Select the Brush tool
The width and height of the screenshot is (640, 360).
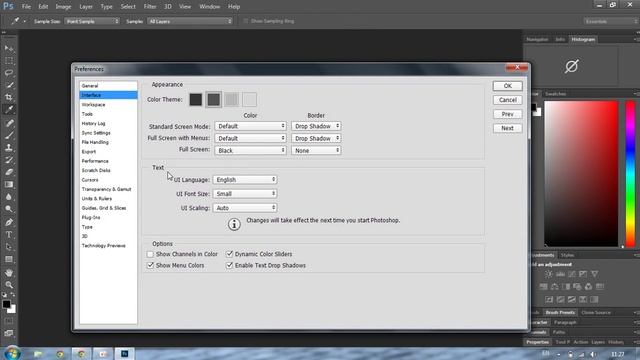point(9,135)
